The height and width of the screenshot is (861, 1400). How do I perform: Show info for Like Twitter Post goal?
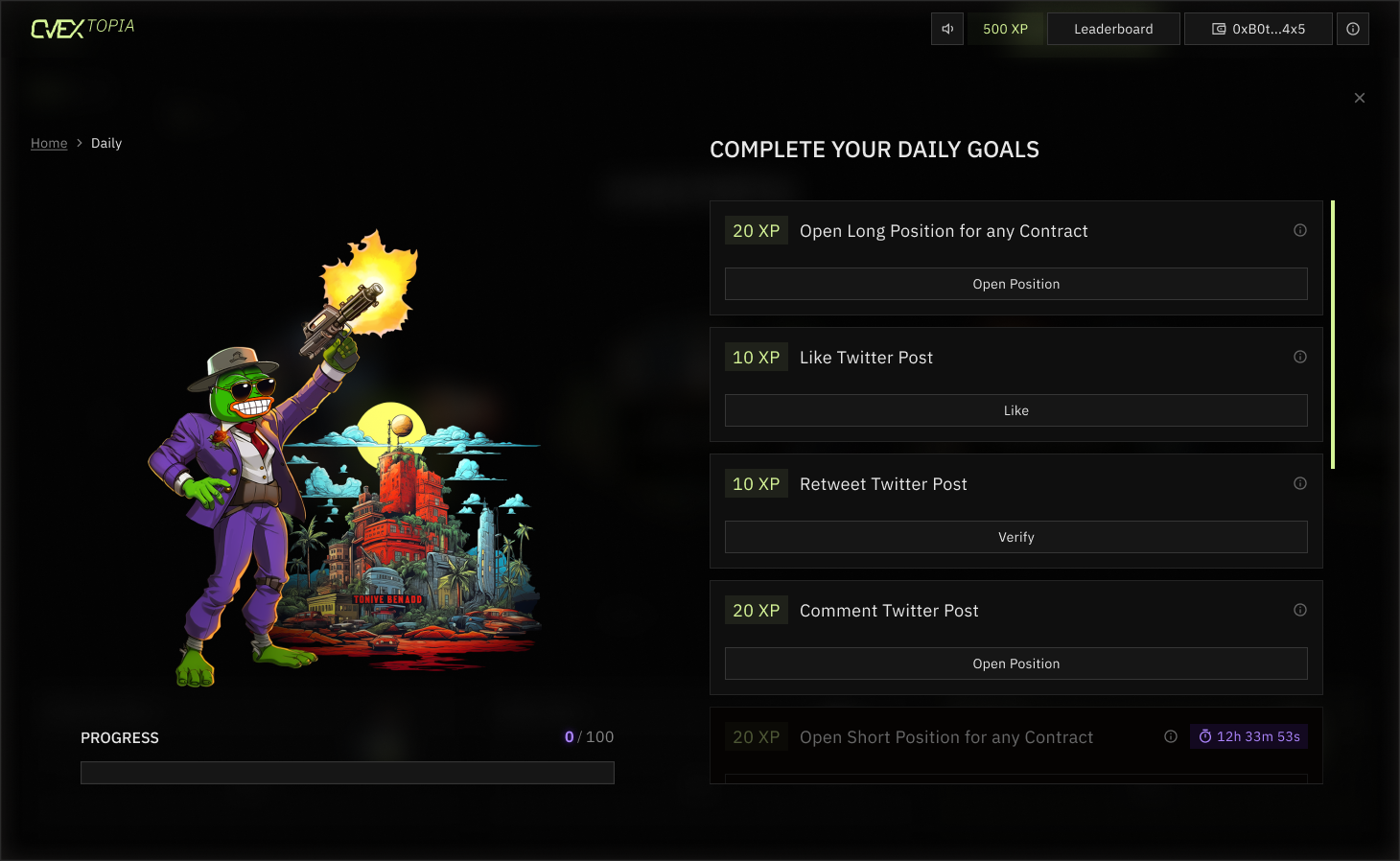tap(1300, 357)
